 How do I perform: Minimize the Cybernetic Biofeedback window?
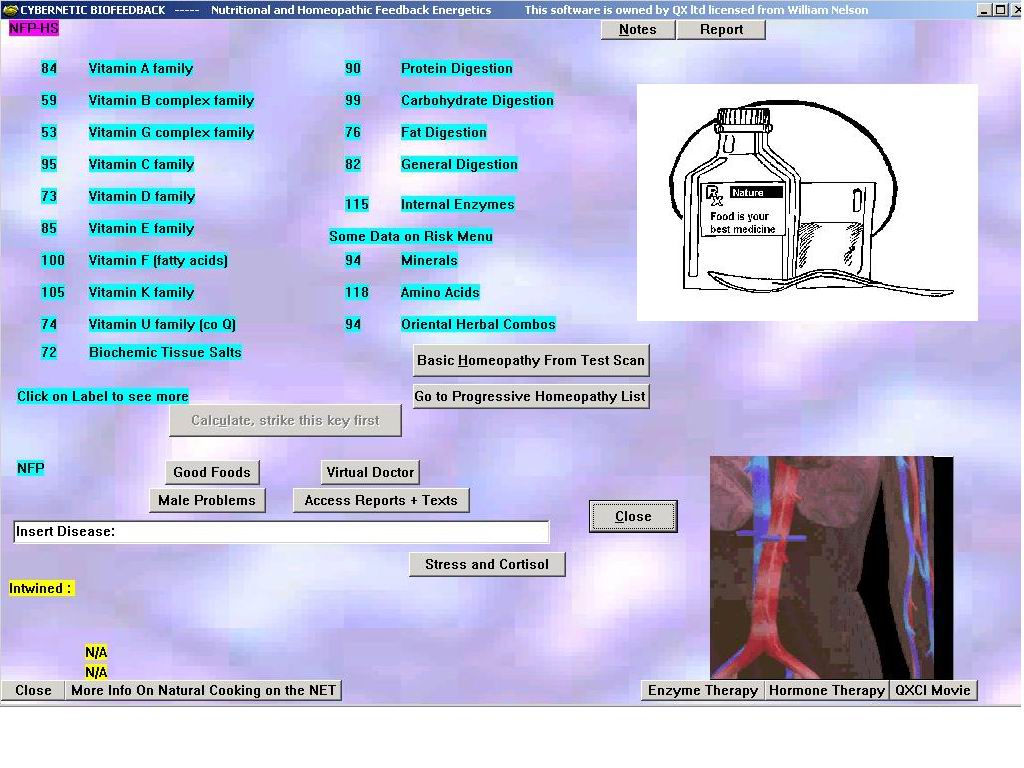pyautogui.click(x=984, y=10)
